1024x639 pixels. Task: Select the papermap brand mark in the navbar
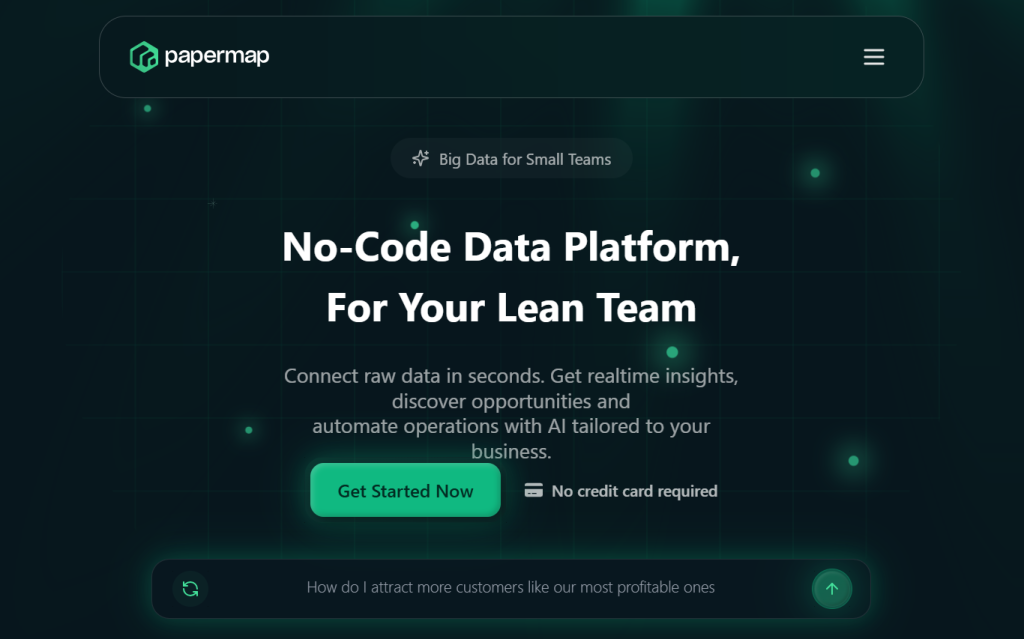pyautogui.click(x=142, y=57)
